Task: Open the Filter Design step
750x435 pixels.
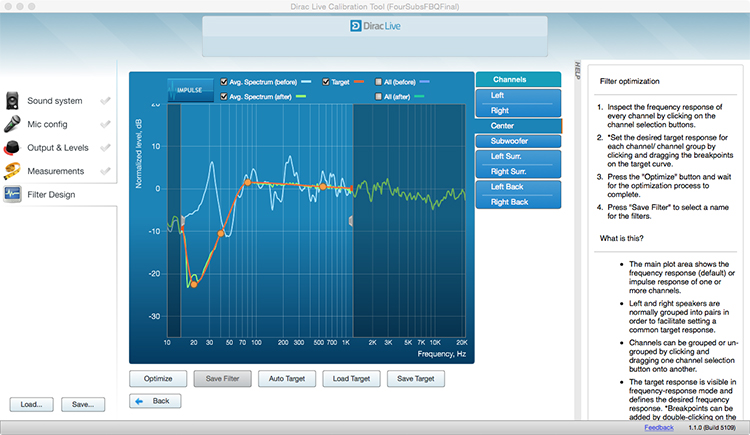Action: pos(51,195)
